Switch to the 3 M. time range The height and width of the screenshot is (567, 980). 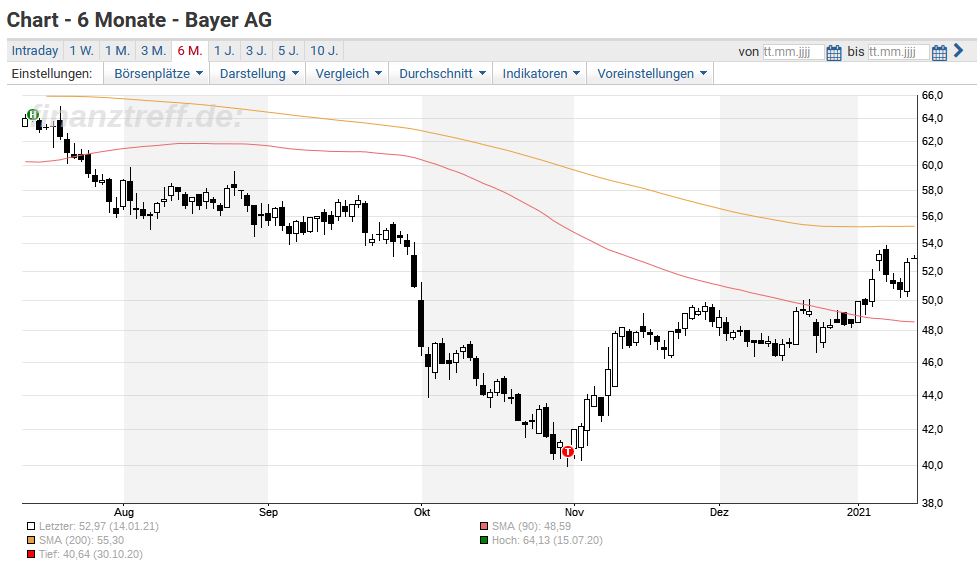coord(153,51)
